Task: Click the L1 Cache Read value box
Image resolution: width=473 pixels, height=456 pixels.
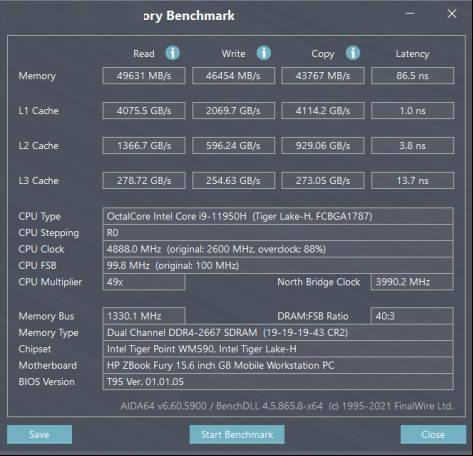Action: (144, 111)
